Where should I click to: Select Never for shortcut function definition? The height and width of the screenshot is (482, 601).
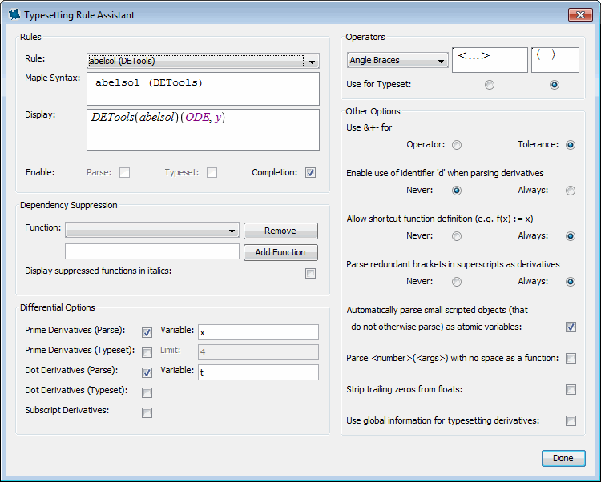pyautogui.click(x=457, y=236)
